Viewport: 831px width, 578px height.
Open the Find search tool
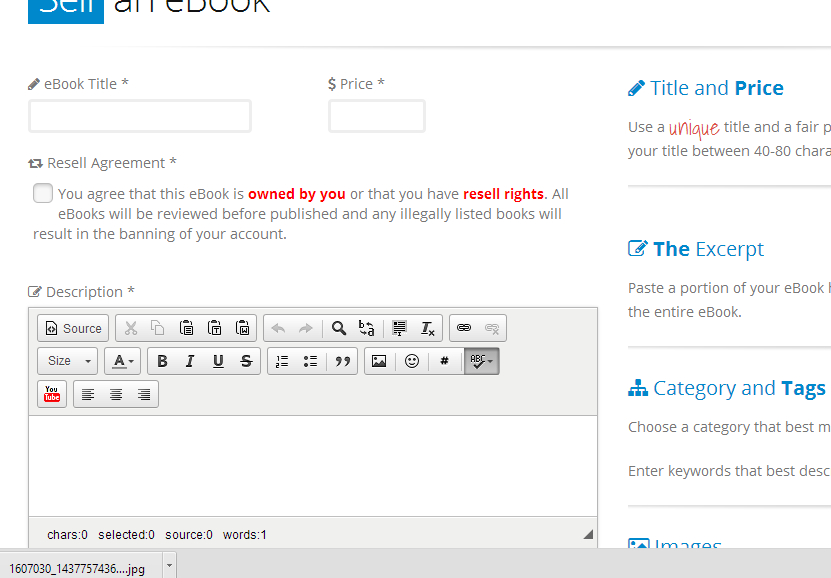(x=339, y=328)
